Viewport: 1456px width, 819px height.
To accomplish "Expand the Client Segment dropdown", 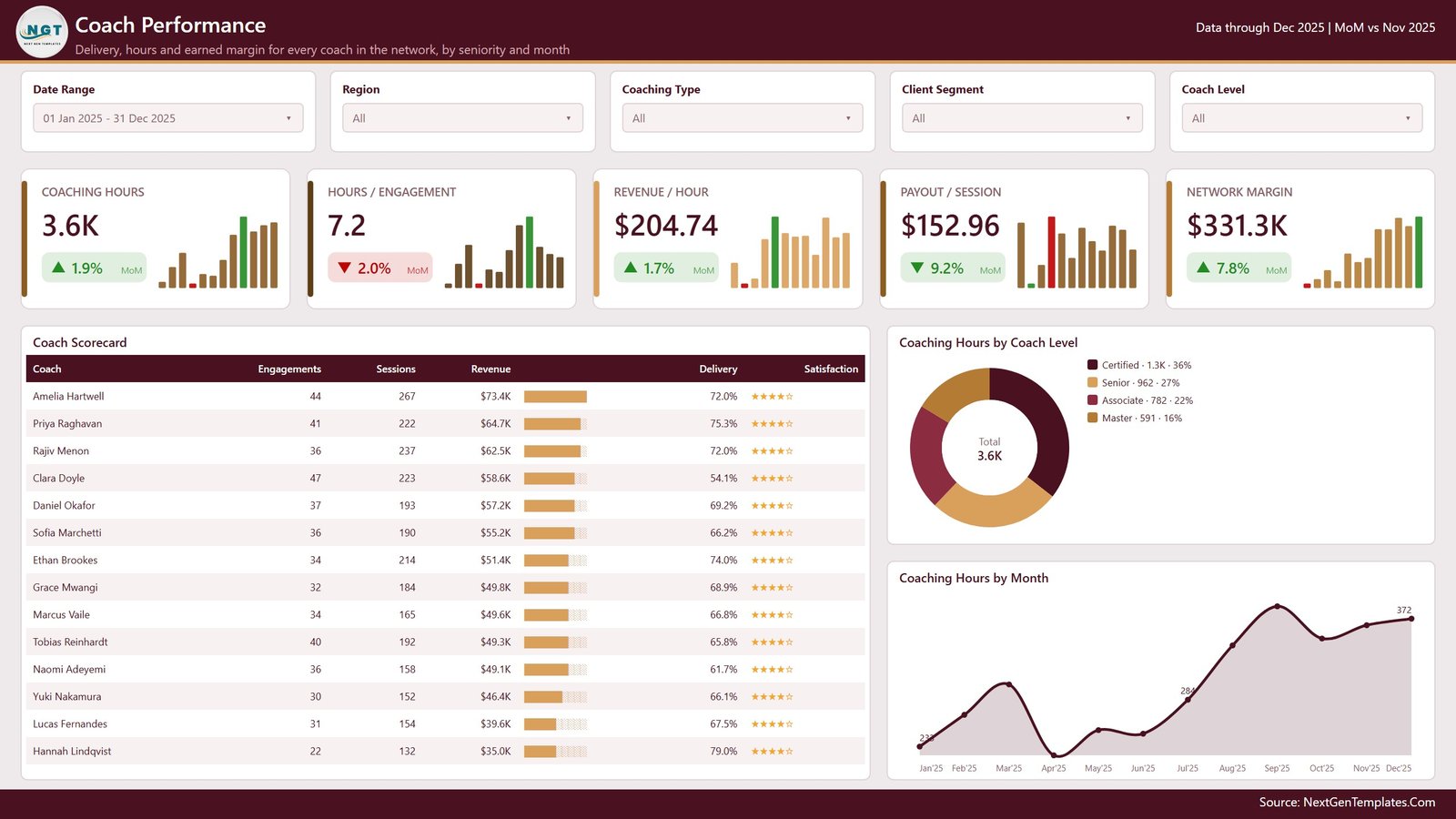I will coord(1022,118).
